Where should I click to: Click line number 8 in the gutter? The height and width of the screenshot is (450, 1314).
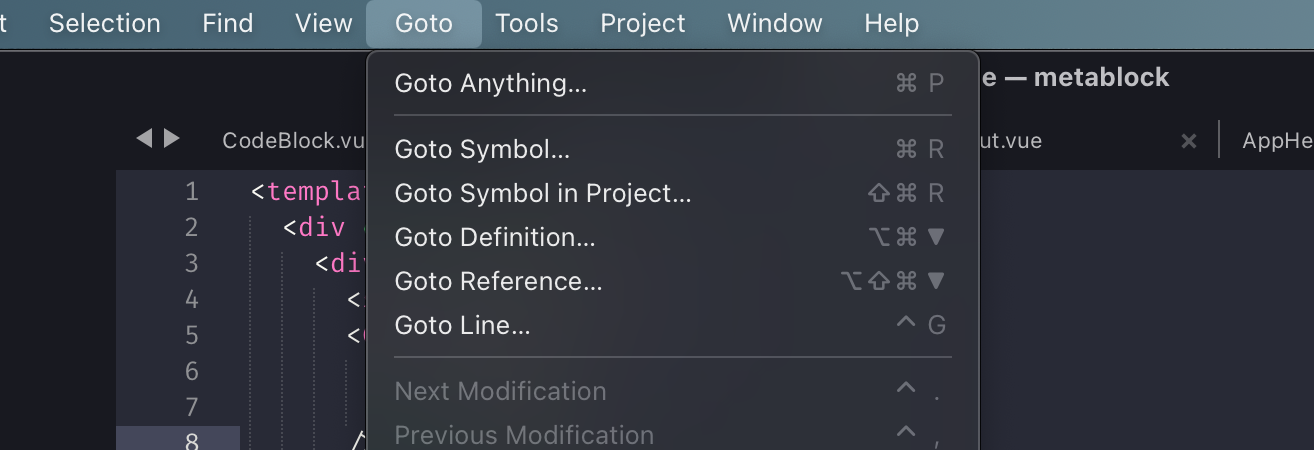pyautogui.click(x=191, y=441)
